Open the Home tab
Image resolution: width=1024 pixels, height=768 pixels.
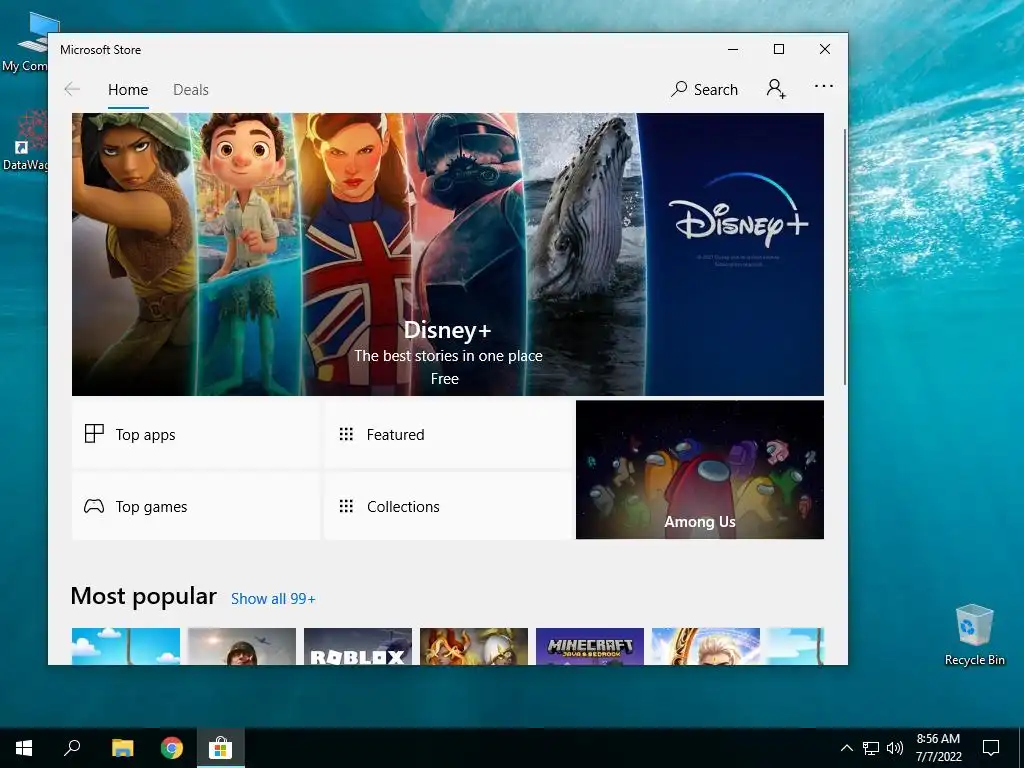pos(128,89)
